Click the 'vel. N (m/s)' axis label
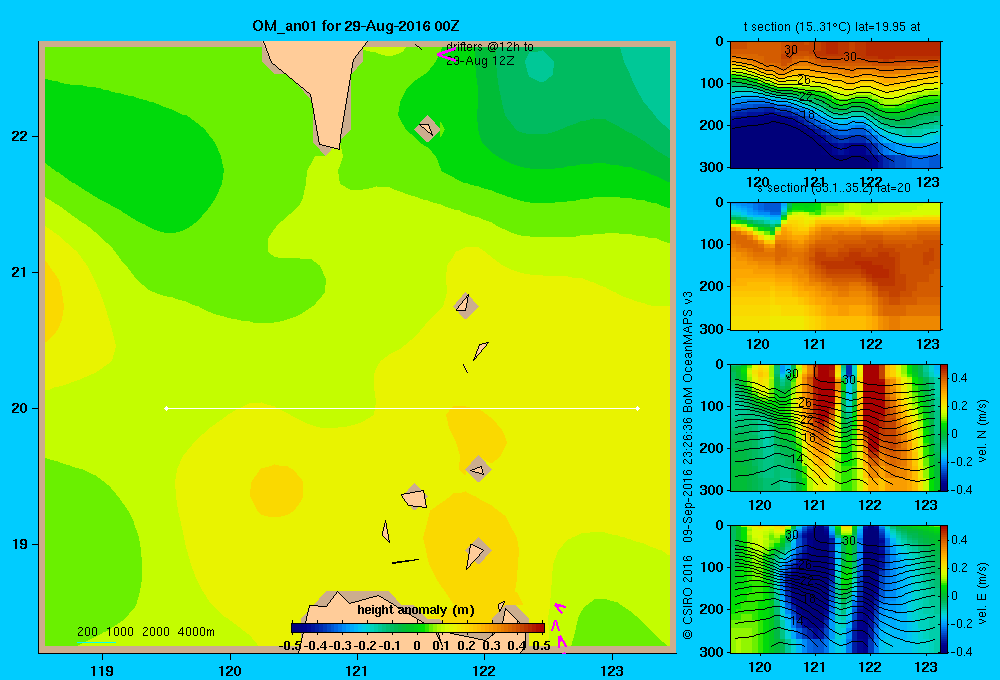 click(x=983, y=431)
